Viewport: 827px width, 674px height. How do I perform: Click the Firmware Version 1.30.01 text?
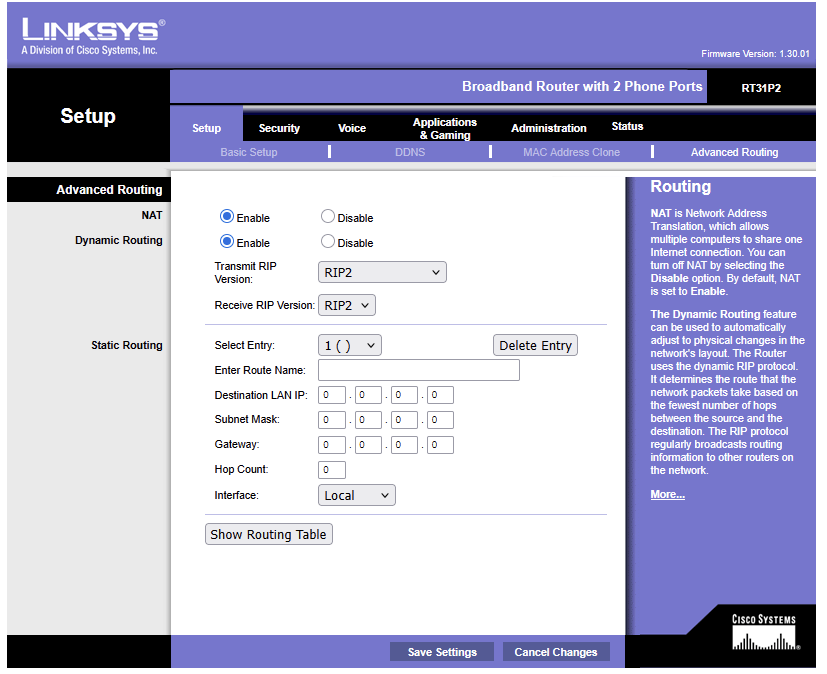755,54
